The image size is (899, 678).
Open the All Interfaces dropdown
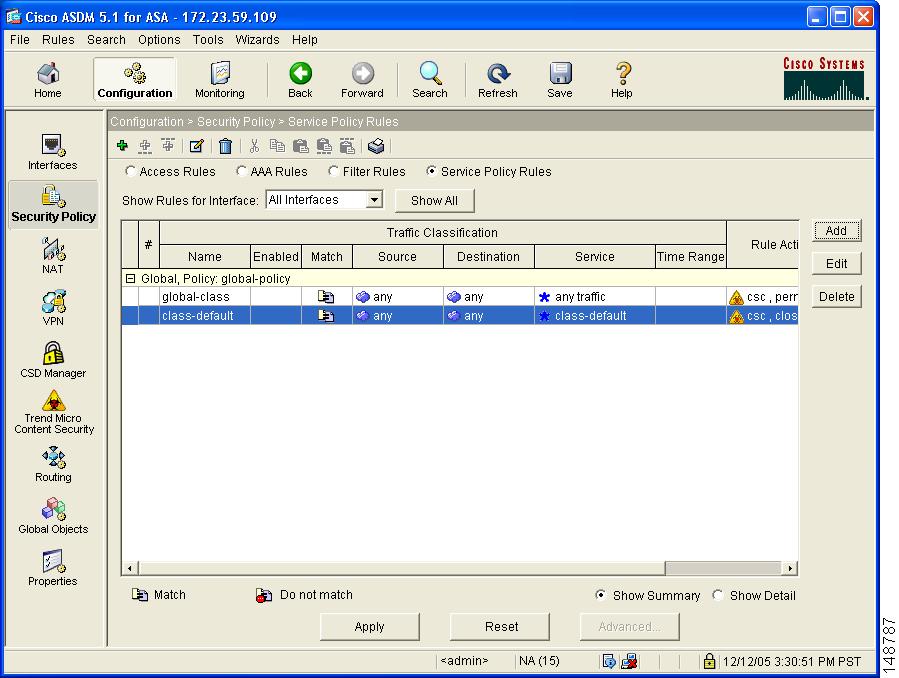coord(325,200)
